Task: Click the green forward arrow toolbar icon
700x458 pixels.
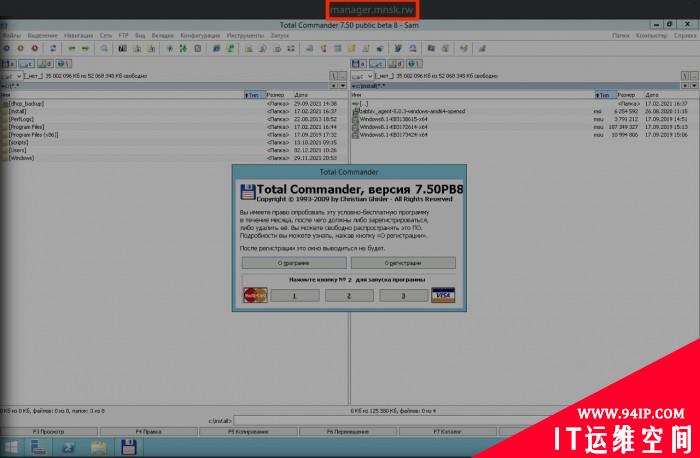Action: point(85,49)
